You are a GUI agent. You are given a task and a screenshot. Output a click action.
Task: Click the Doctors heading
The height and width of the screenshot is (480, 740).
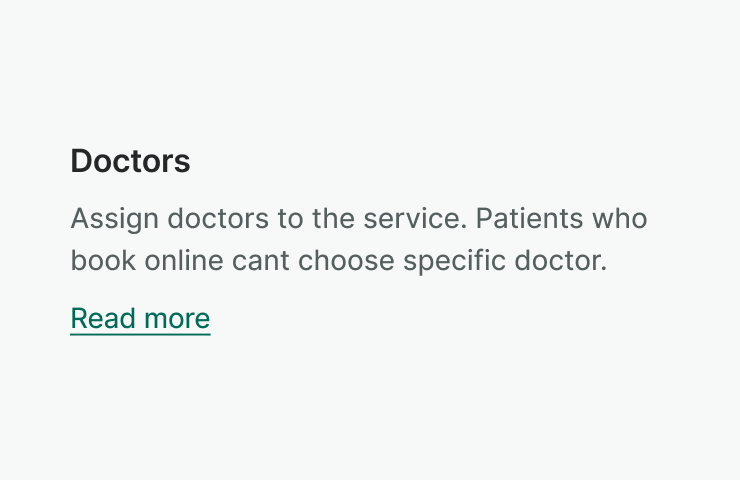(x=130, y=161)
